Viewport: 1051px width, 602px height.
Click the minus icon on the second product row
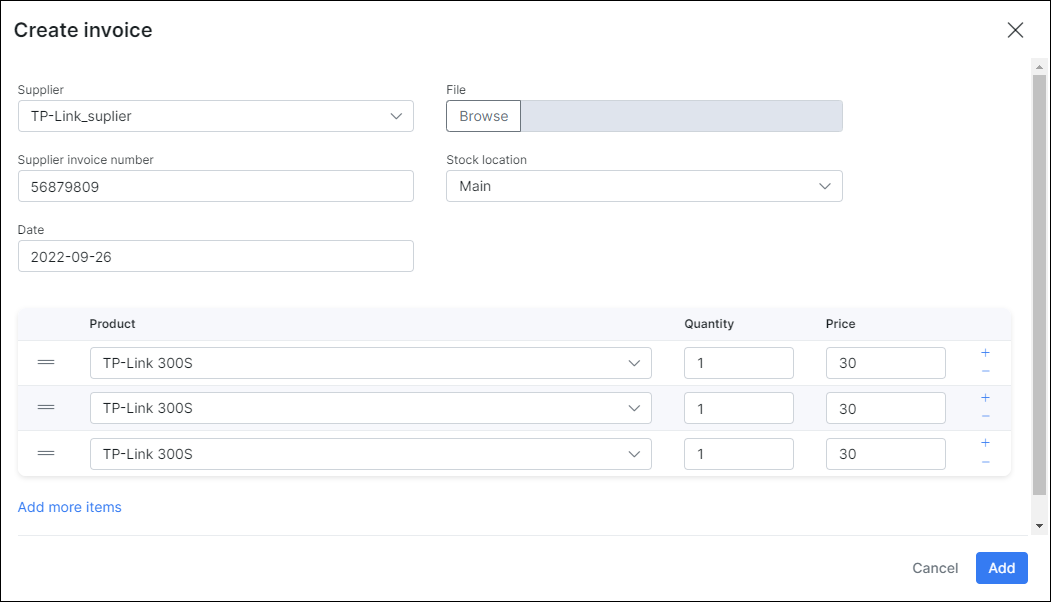coord(985,416)
